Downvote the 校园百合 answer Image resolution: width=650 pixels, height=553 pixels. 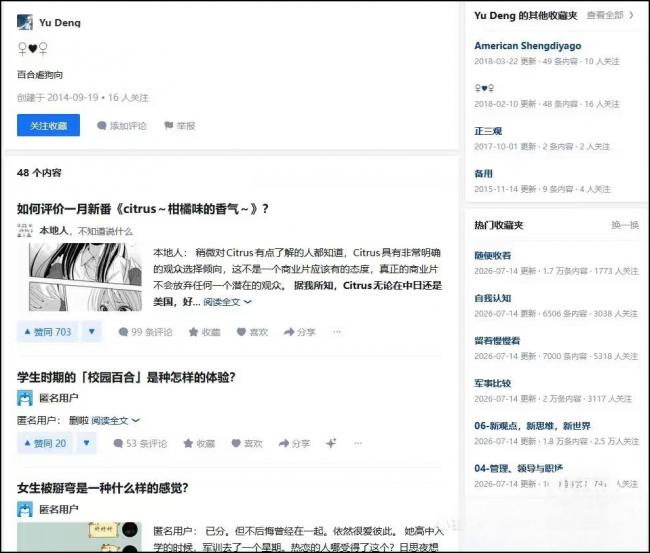[86, 443]
